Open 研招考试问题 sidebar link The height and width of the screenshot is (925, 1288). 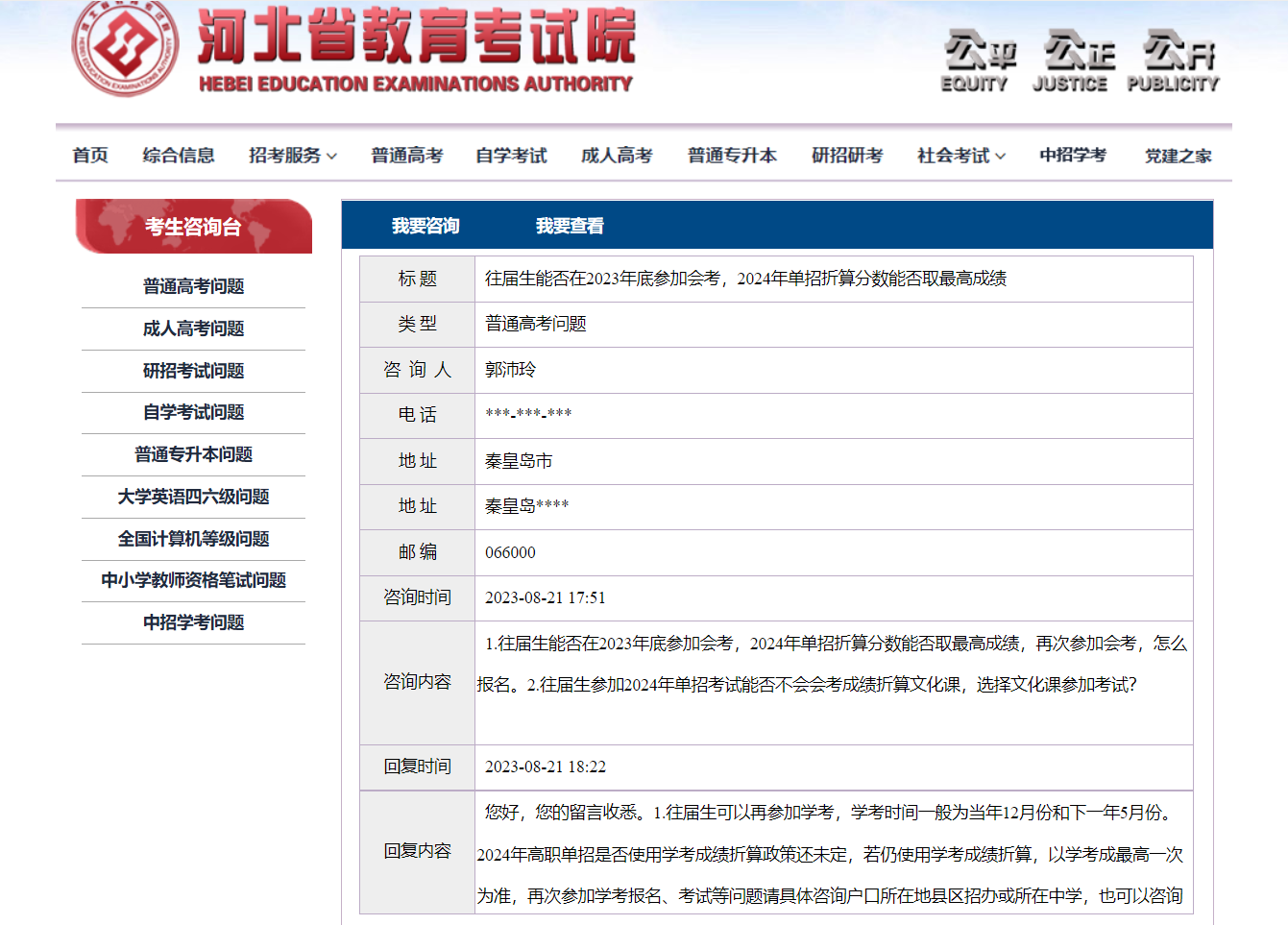[x=193, y=371]
